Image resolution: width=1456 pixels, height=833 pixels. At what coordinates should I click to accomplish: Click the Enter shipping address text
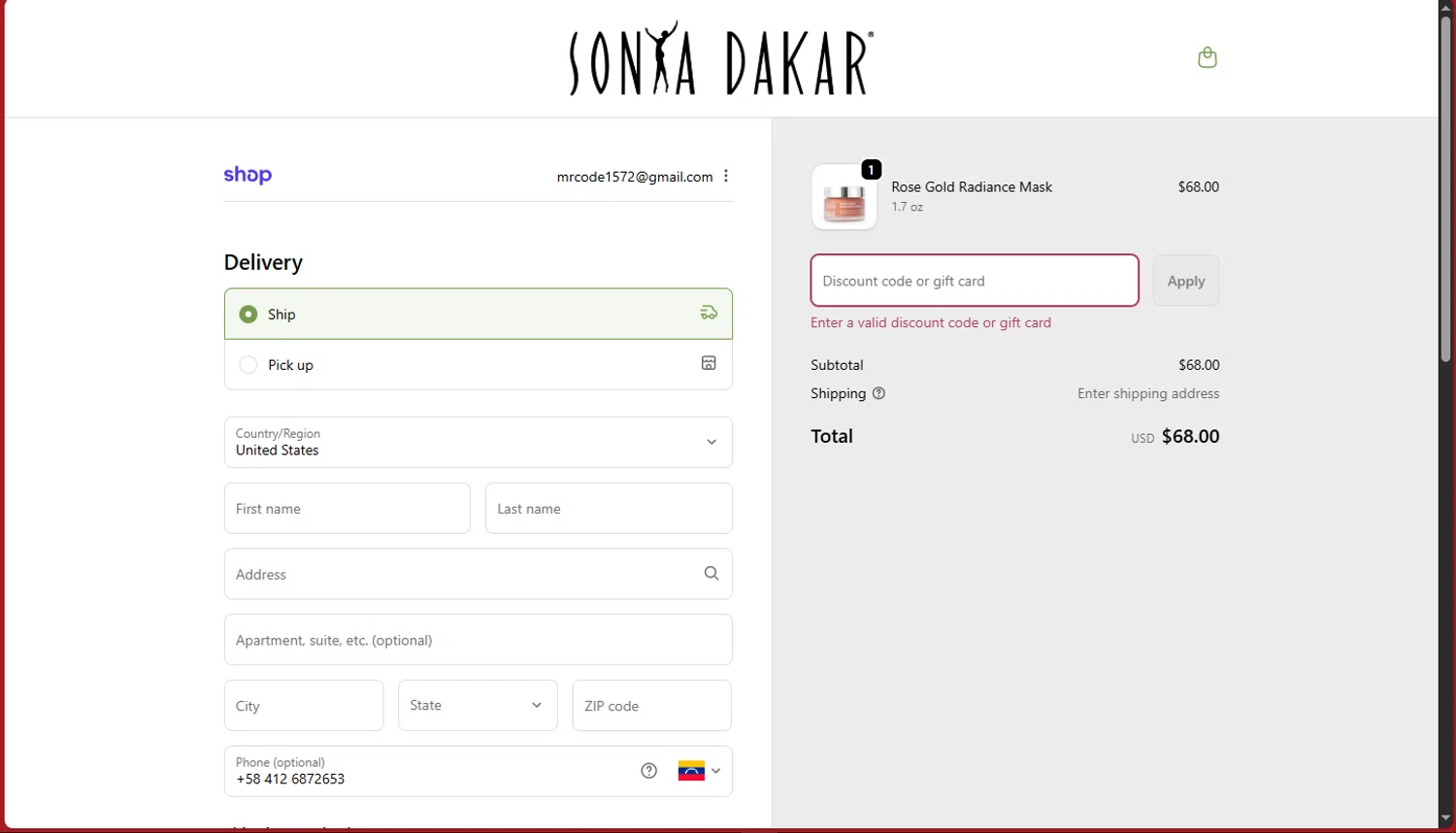(x=1148, y=393)
